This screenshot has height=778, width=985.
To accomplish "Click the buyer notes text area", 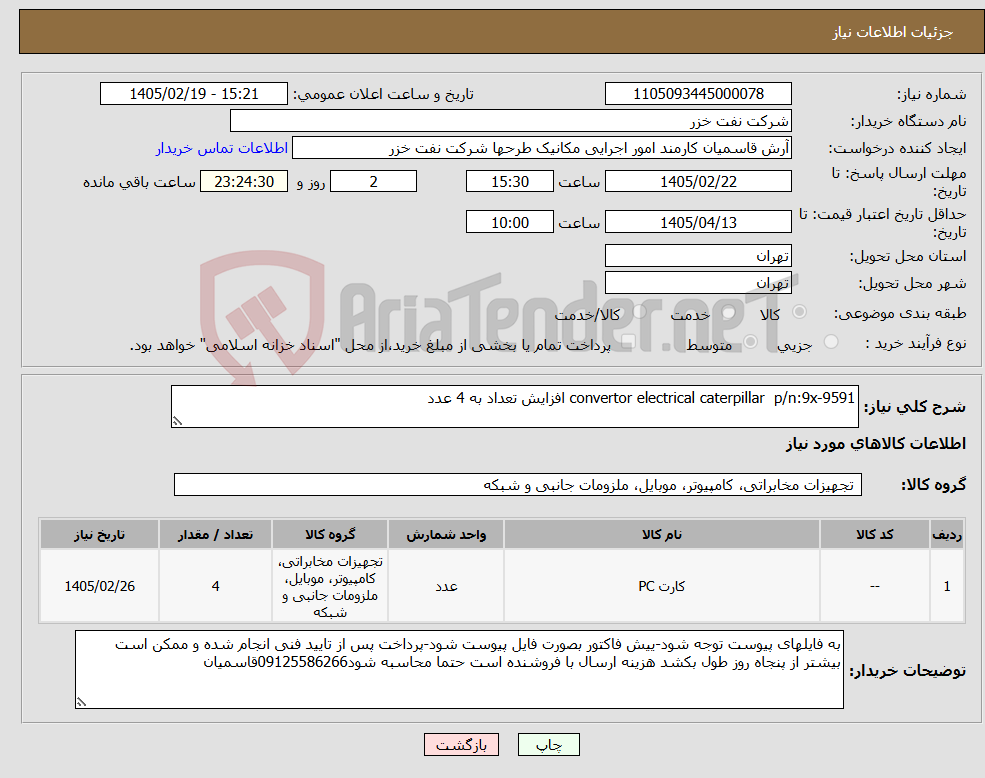I will [459, 670].
